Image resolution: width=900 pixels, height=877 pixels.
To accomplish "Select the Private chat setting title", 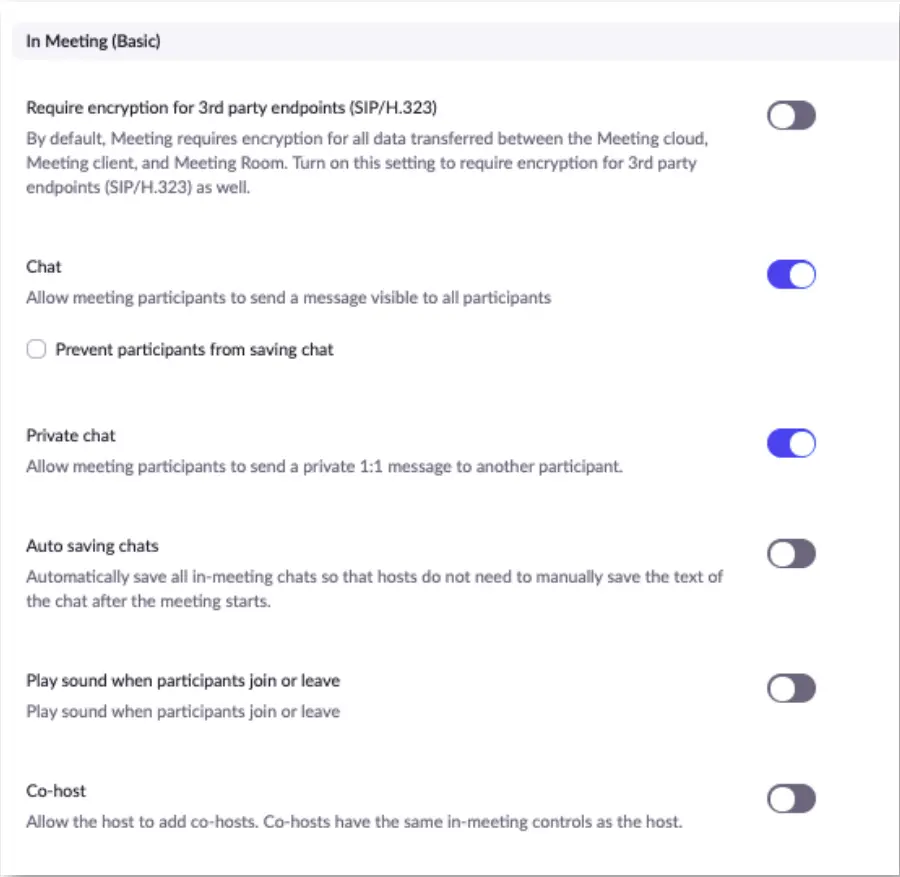I will [71, 436].
